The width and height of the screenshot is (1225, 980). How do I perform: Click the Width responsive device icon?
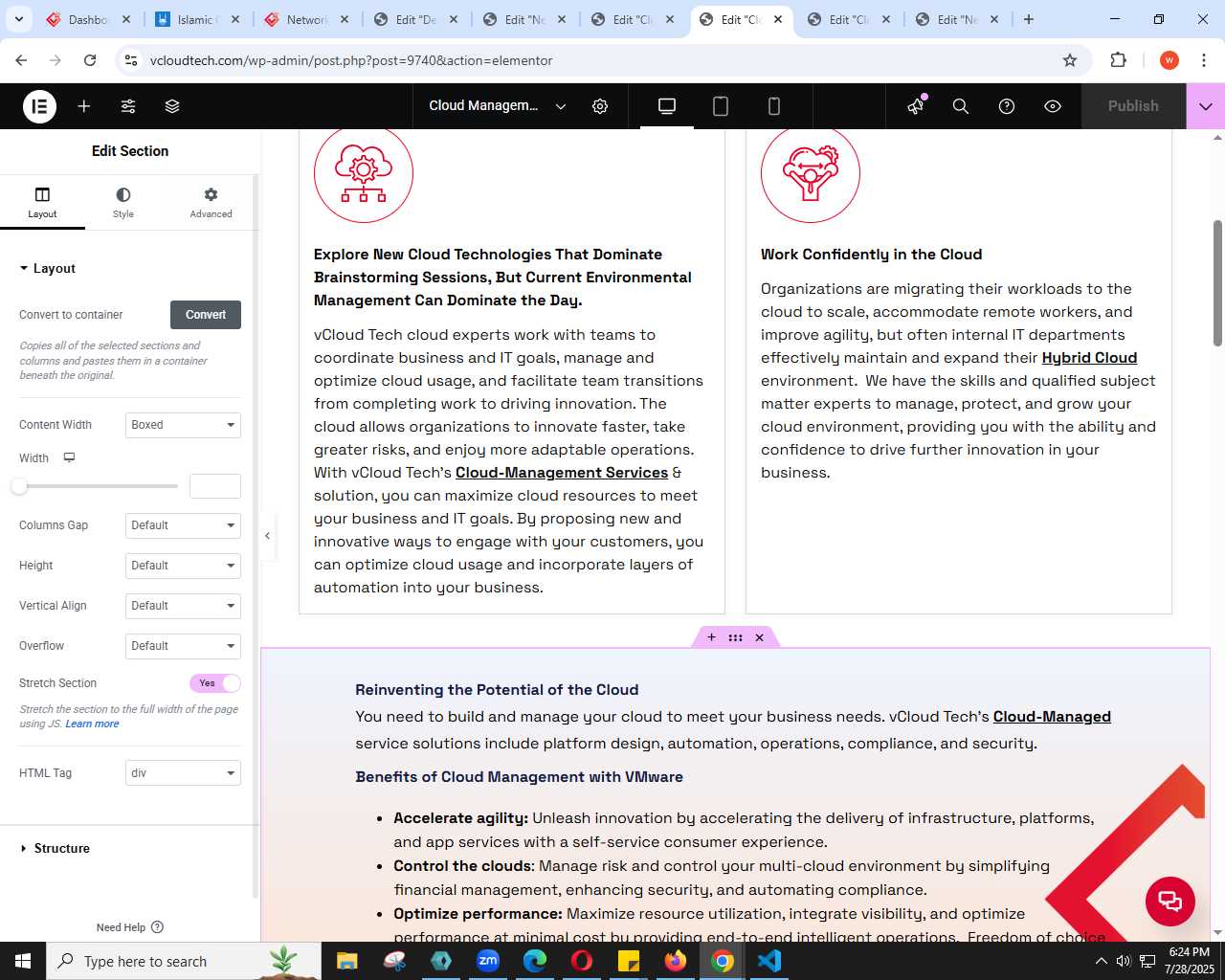click(x=69, y=457)
